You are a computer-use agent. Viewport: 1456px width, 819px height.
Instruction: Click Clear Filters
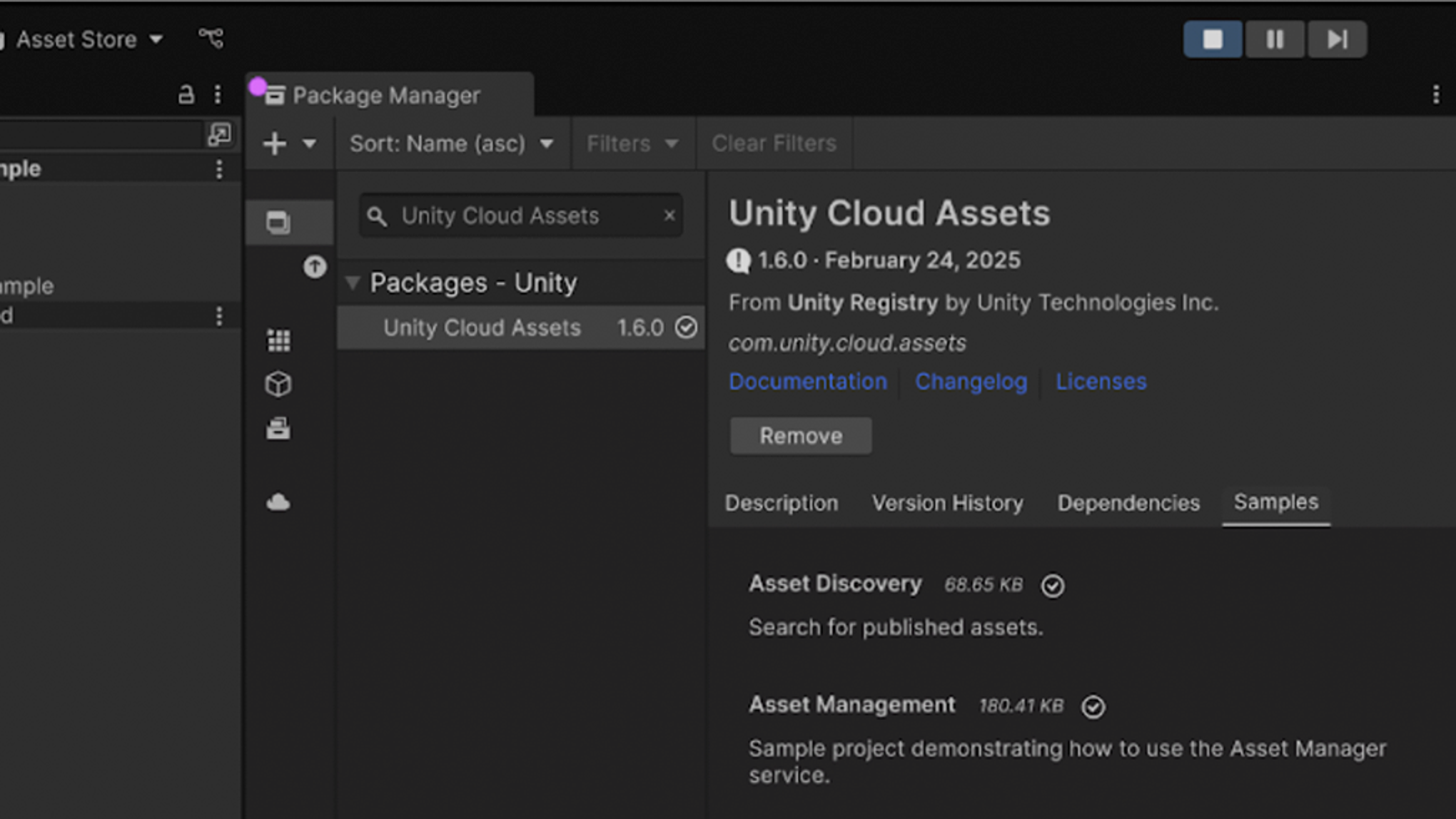click(x=774, y=143)
